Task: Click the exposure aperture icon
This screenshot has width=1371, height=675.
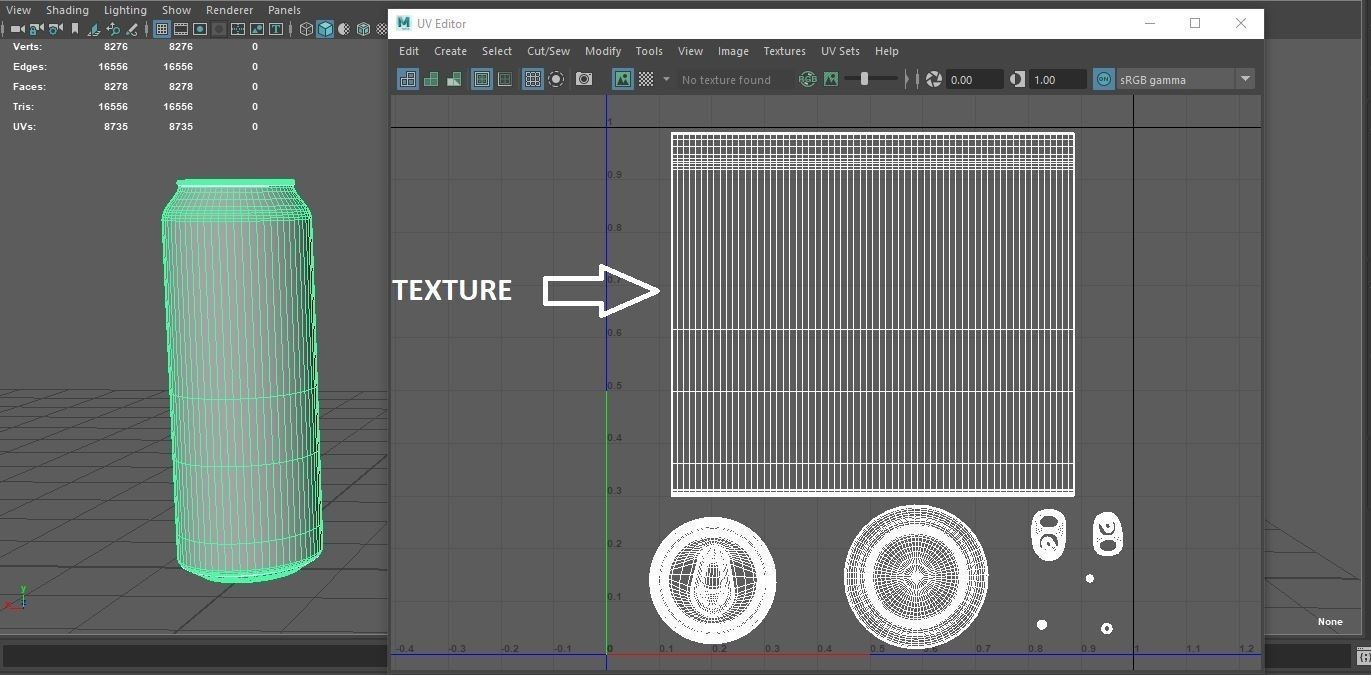Action: [934, 79]
